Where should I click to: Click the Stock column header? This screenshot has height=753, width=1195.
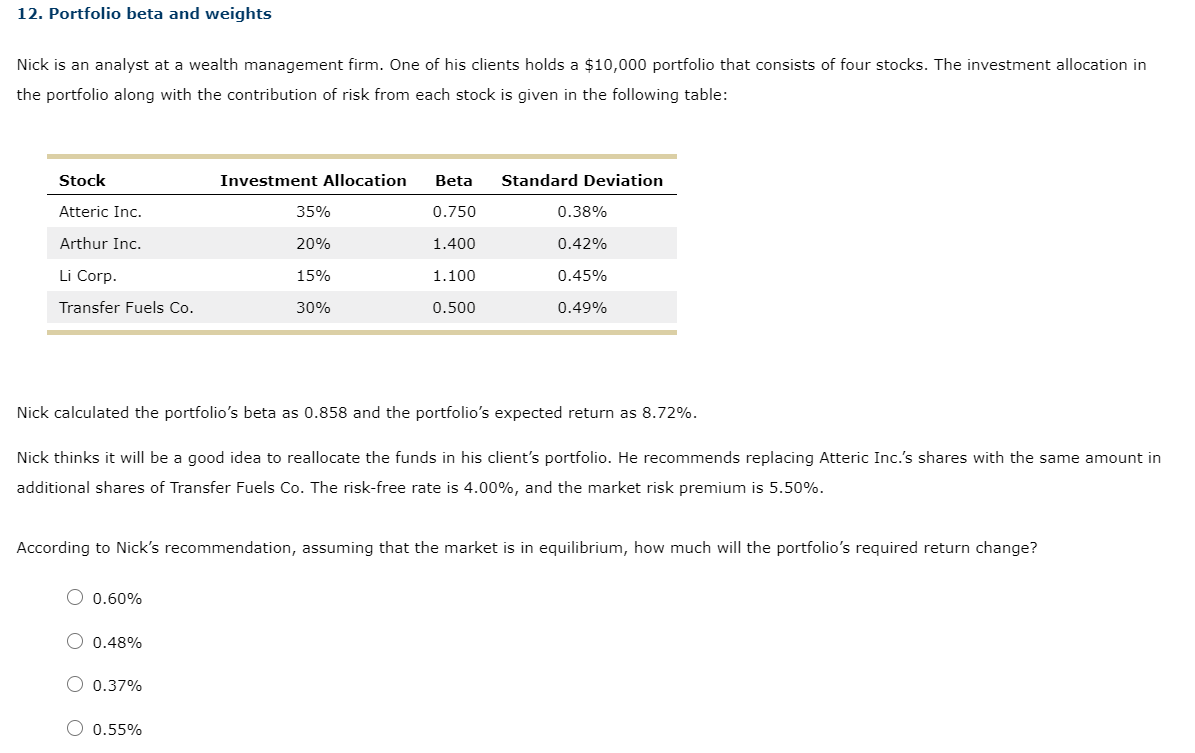[x=81, y=180]
